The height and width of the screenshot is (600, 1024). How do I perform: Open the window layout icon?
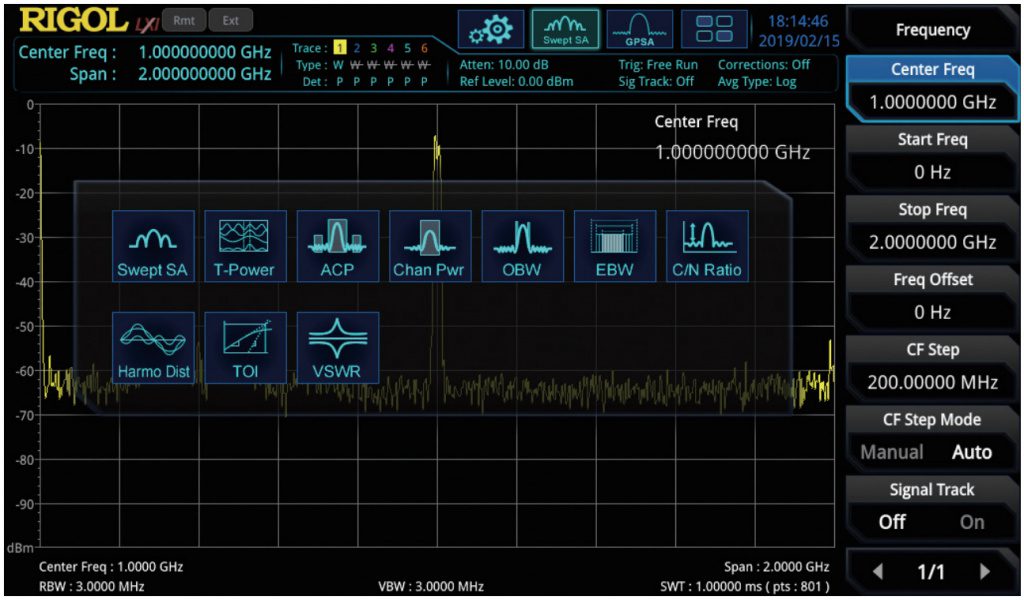point(714,29)
